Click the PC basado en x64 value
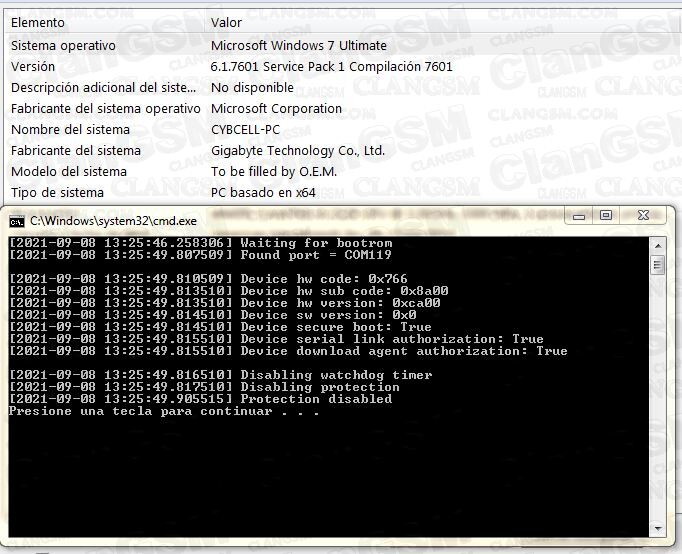The height and width of the screenshot is (554, 682). coord(263,192)
